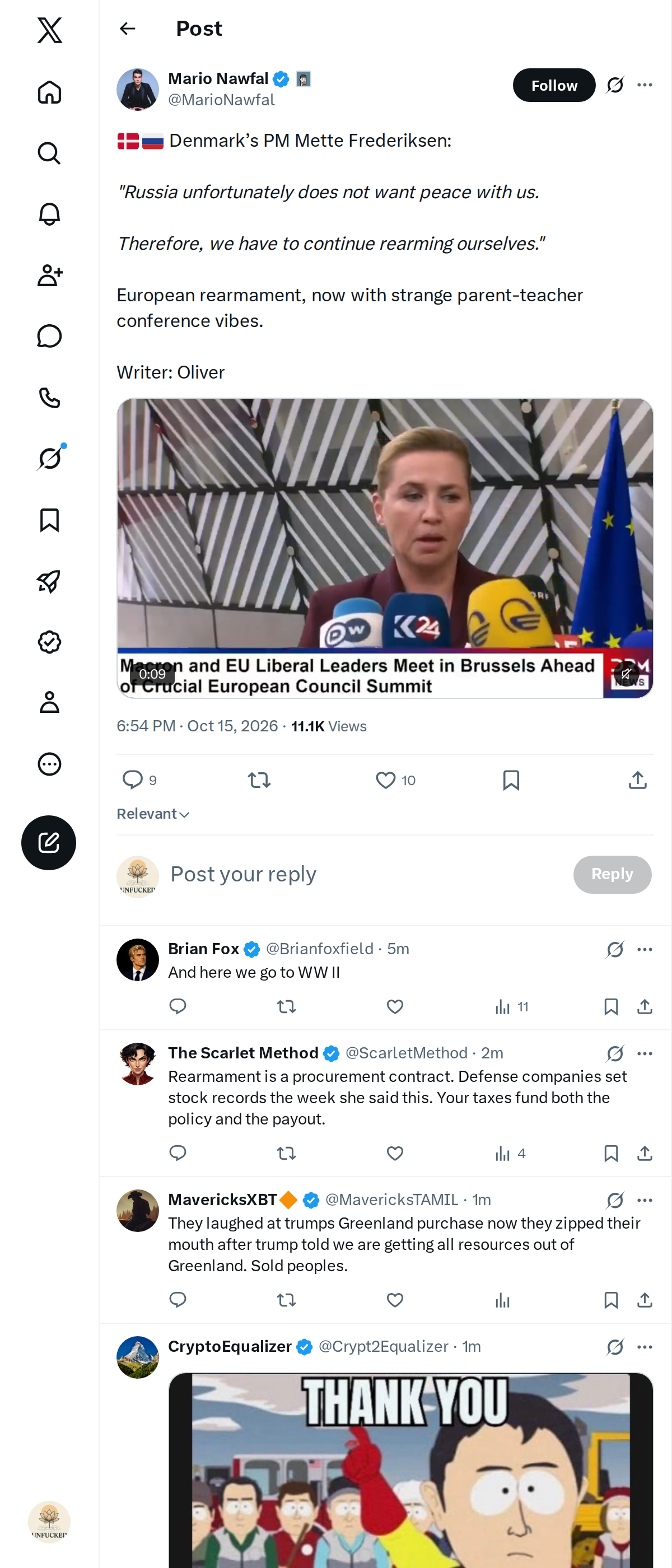Viewport: 672px width, 1568px height.
Task: Share Mario Nawfal's post
Action: click(637, 780)
